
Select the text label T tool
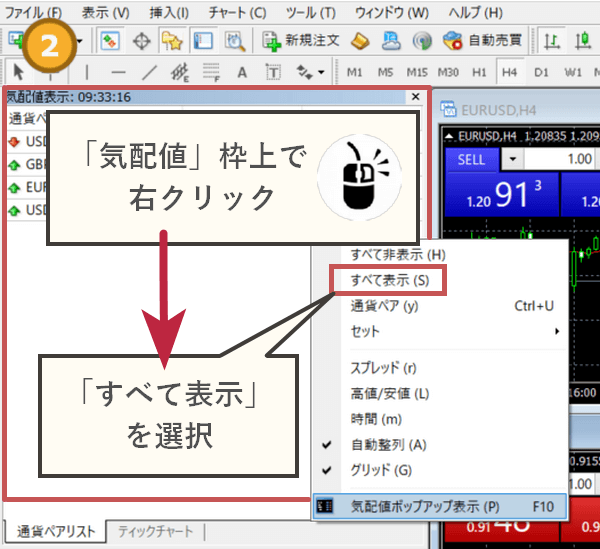[273, 72]
